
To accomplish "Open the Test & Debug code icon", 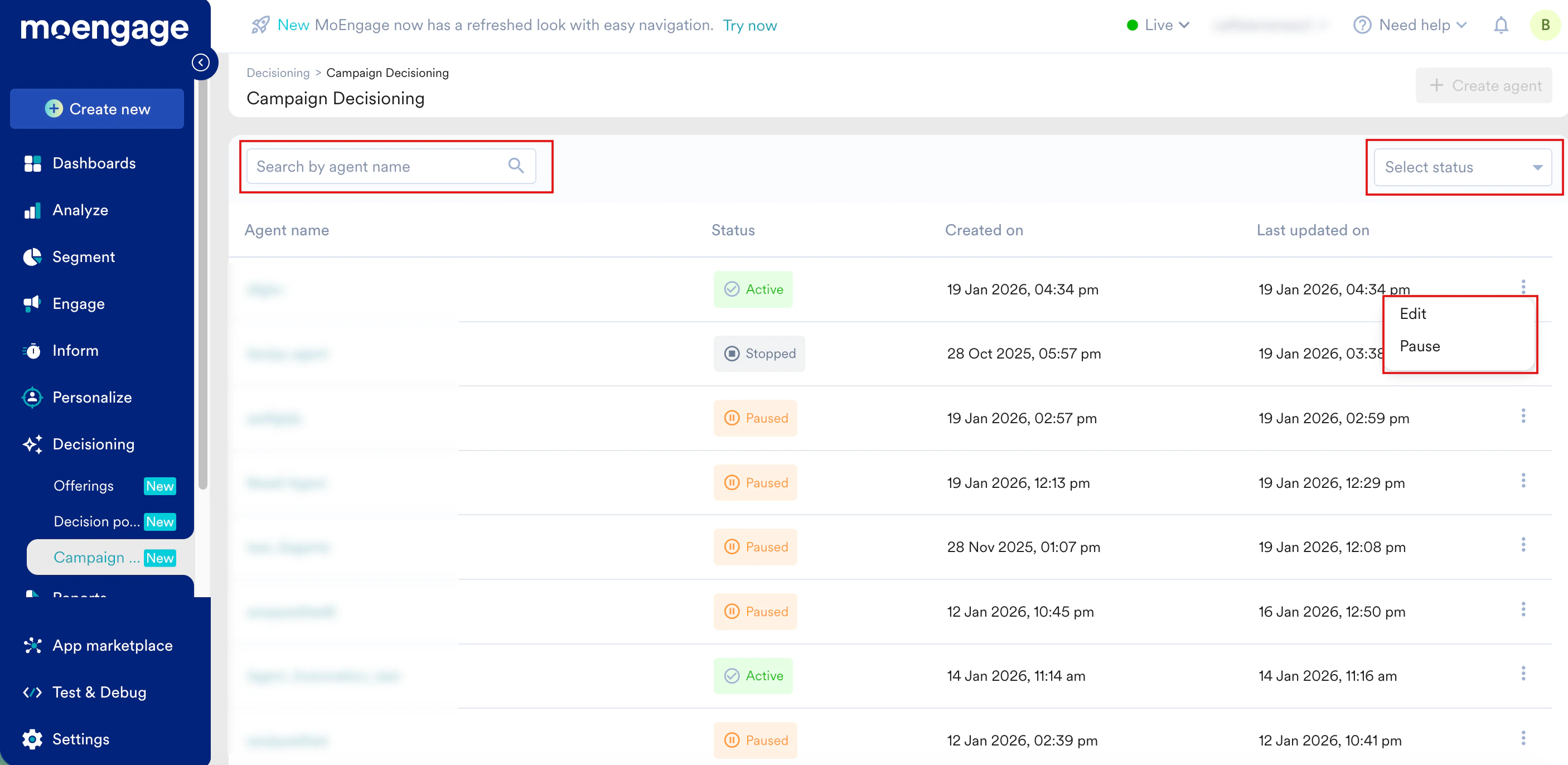I will tap(32, 692).
